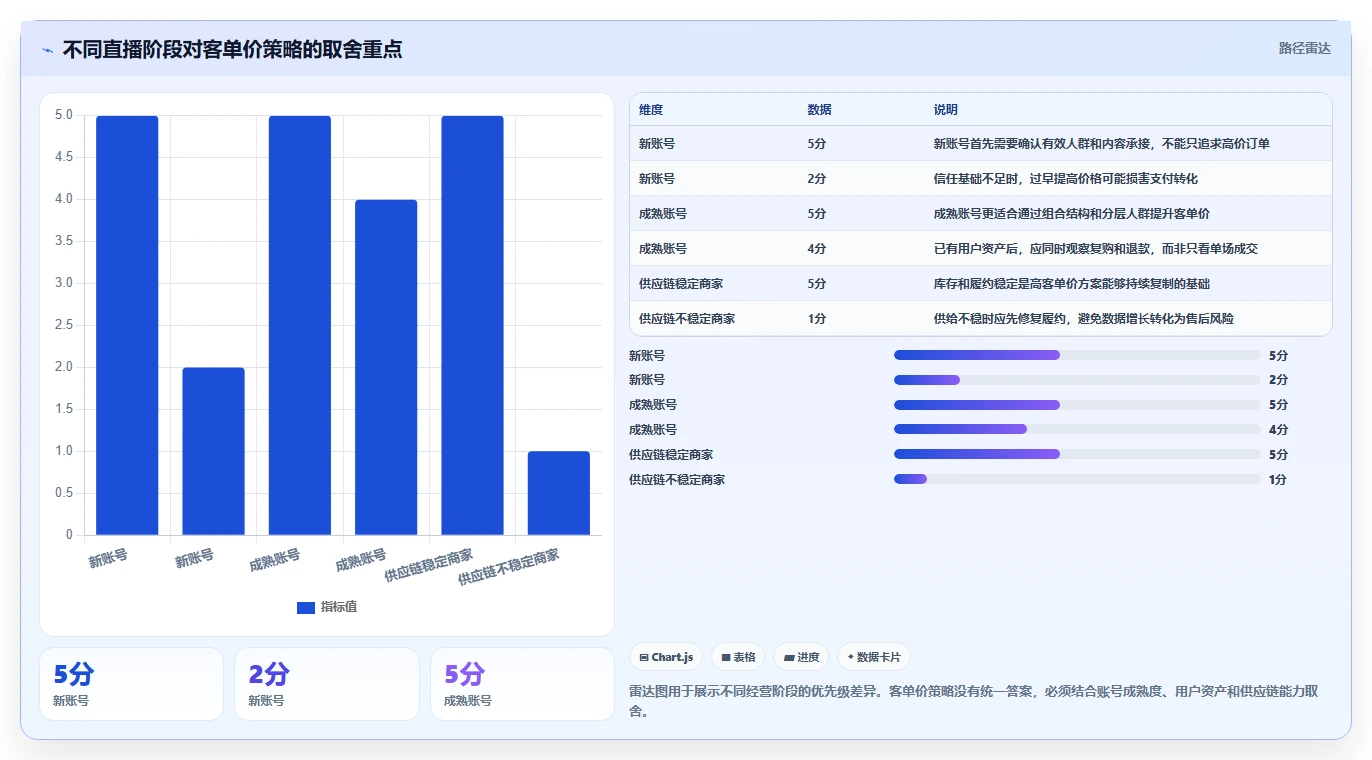Image resolution: width=1372 pixels, height=760 pixels.
Task: Click the 供应链稳定商家 chart bar
Action: pyautogui.click(x=472, y=325)
